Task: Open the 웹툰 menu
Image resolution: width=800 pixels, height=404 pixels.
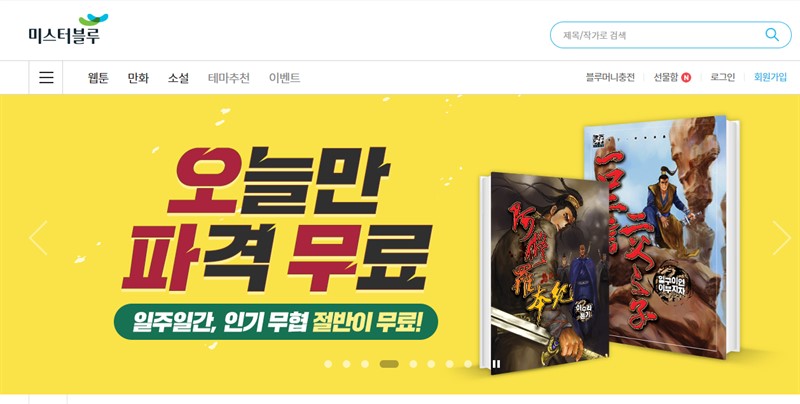Action: pyautogui.click(x=98, y=78)
